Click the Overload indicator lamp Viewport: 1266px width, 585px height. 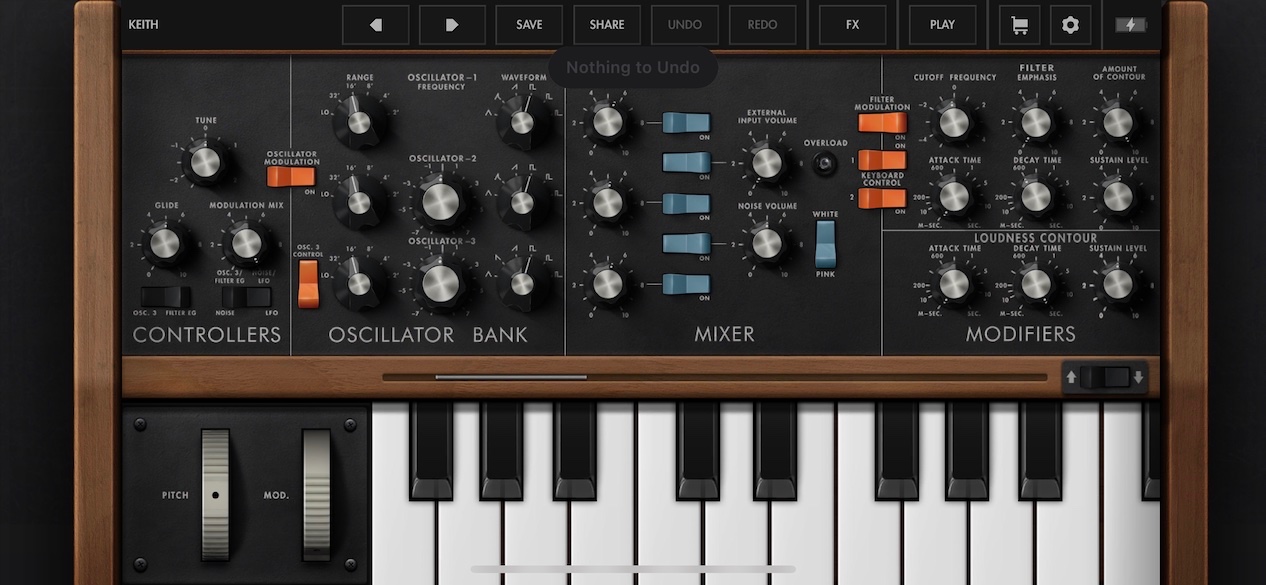(x=825, y=164)
